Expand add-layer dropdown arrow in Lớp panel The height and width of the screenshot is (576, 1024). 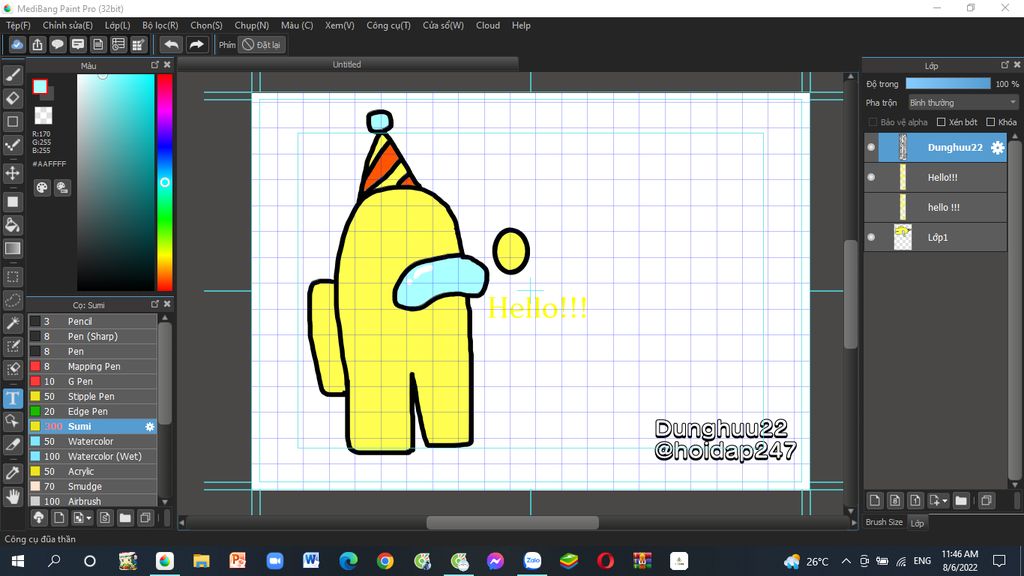[x=945, y=501]
